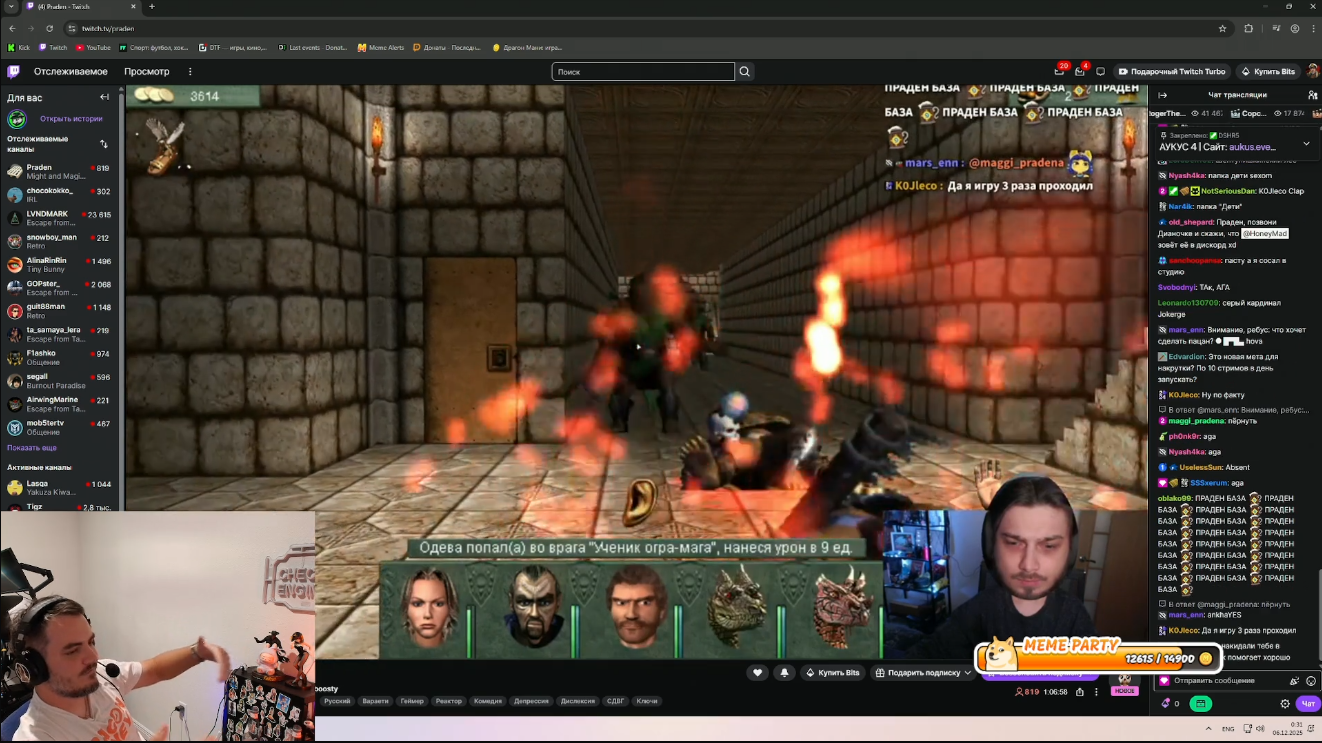Click the heart follow button under stream
This screenshot has height=743, width=1322.
click(x=758, y=673)
